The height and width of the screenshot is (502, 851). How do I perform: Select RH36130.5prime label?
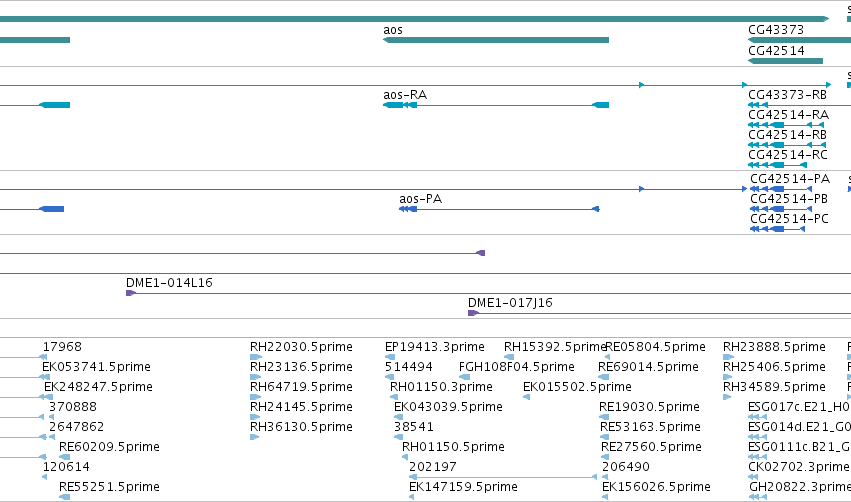[x=301, y=427]
